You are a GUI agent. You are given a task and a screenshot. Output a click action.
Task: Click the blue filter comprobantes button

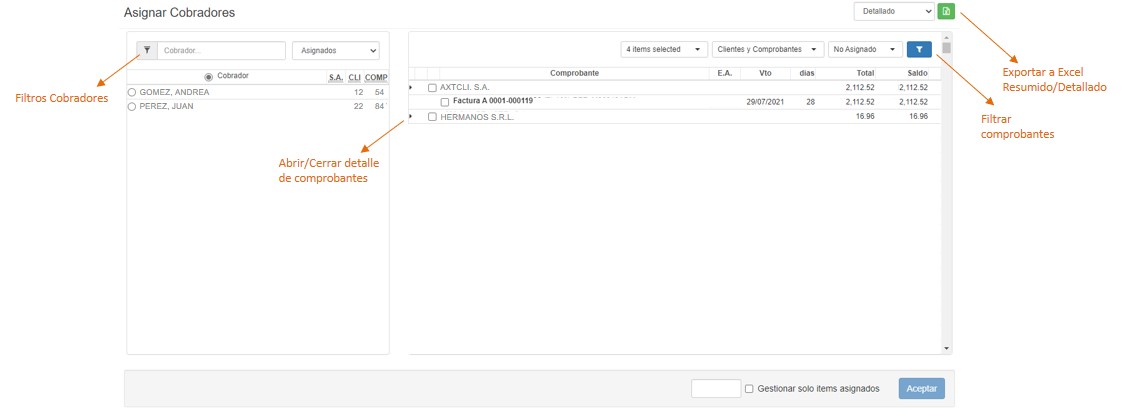pyautogui.click(x=918, y=49)
